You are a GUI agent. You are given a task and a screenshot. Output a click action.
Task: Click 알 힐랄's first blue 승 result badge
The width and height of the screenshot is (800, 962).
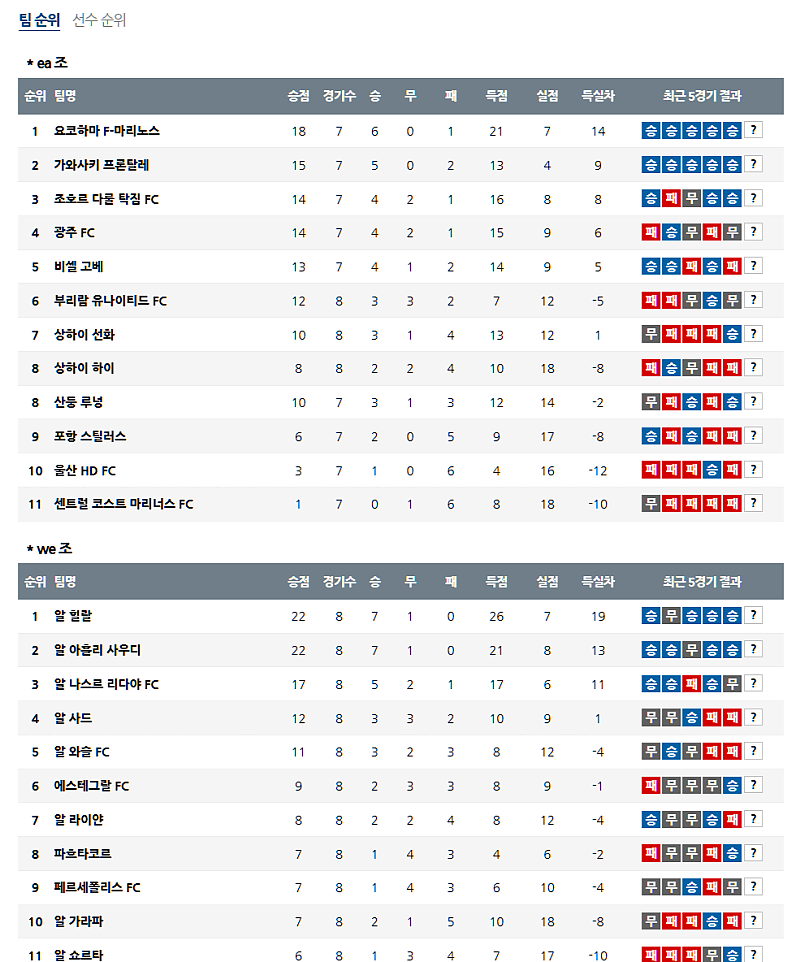(x=651, y=615)
